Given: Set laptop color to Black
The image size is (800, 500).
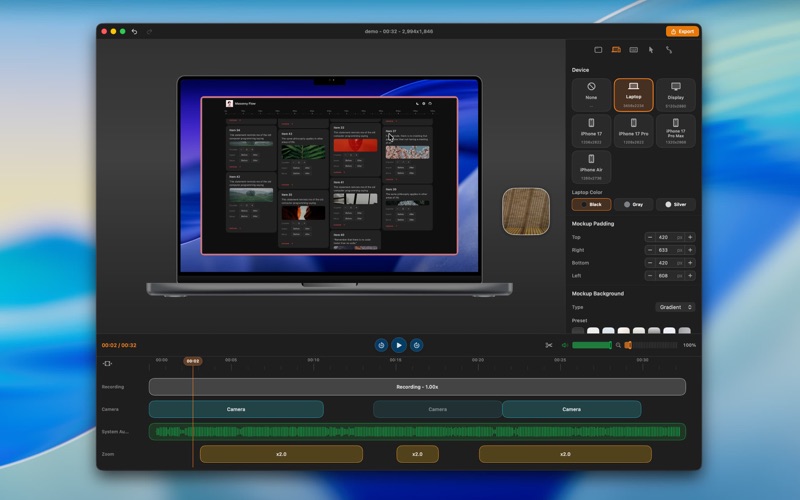Looking at the screenshot, I should click(591, 205).
